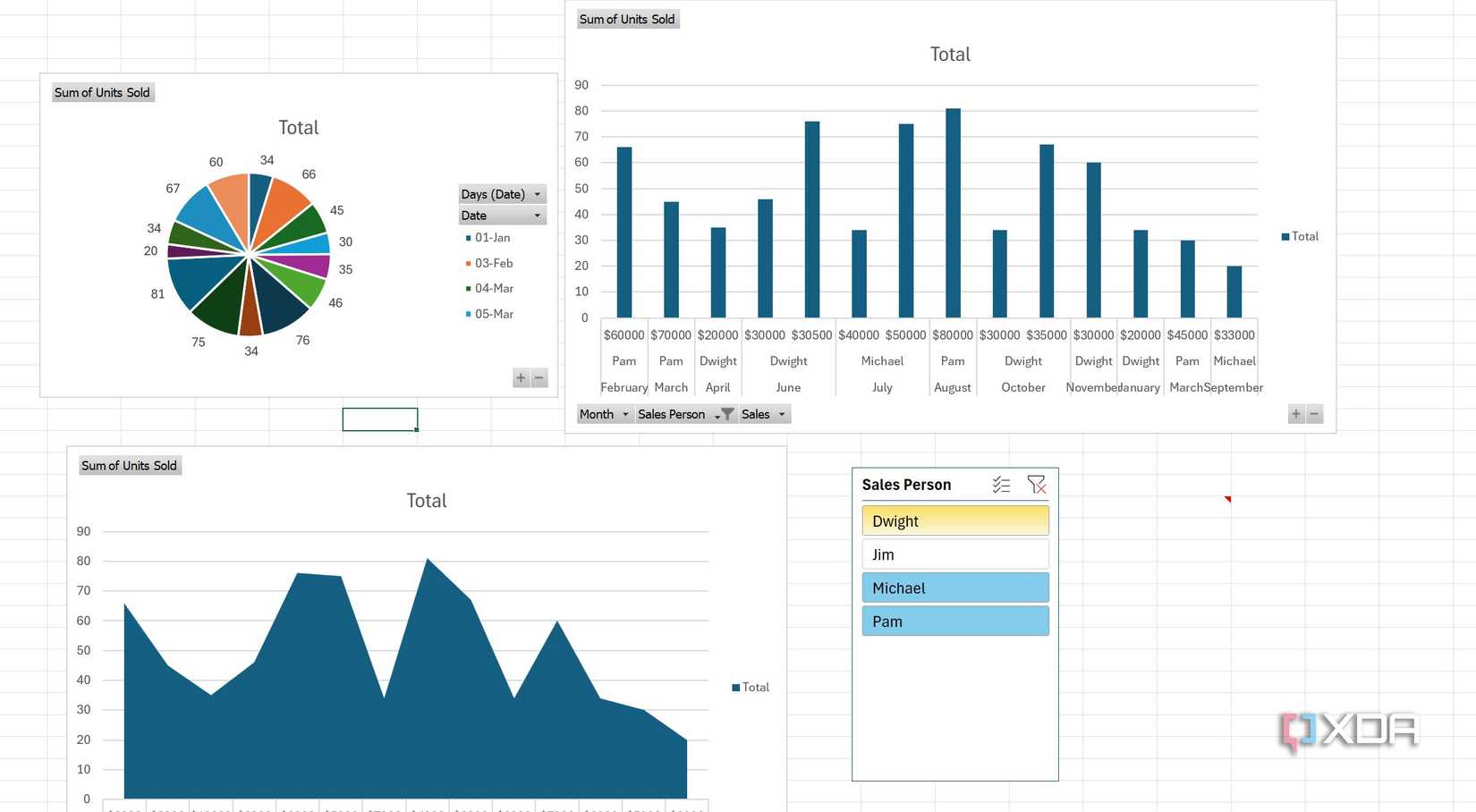Click the Sum of Units Sold button on the area chart
This screenshot has width=1476, height=812.
[130, 465]
